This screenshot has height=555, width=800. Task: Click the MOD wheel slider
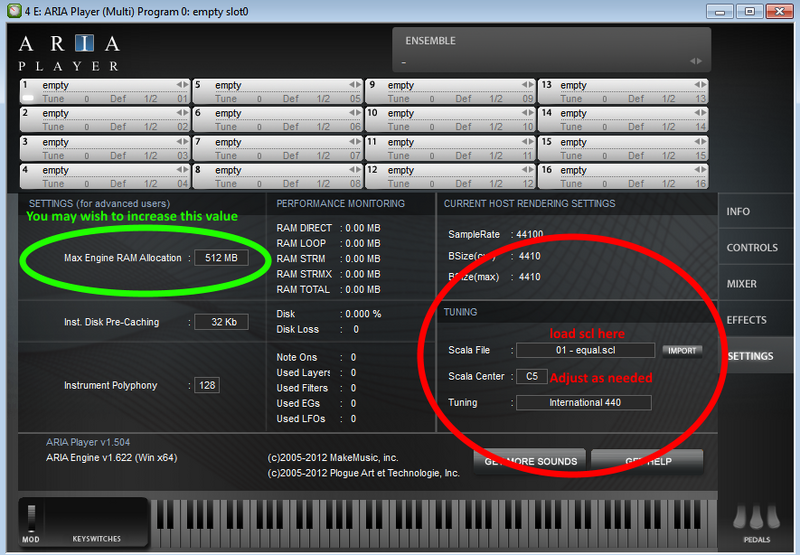point(32,518)
